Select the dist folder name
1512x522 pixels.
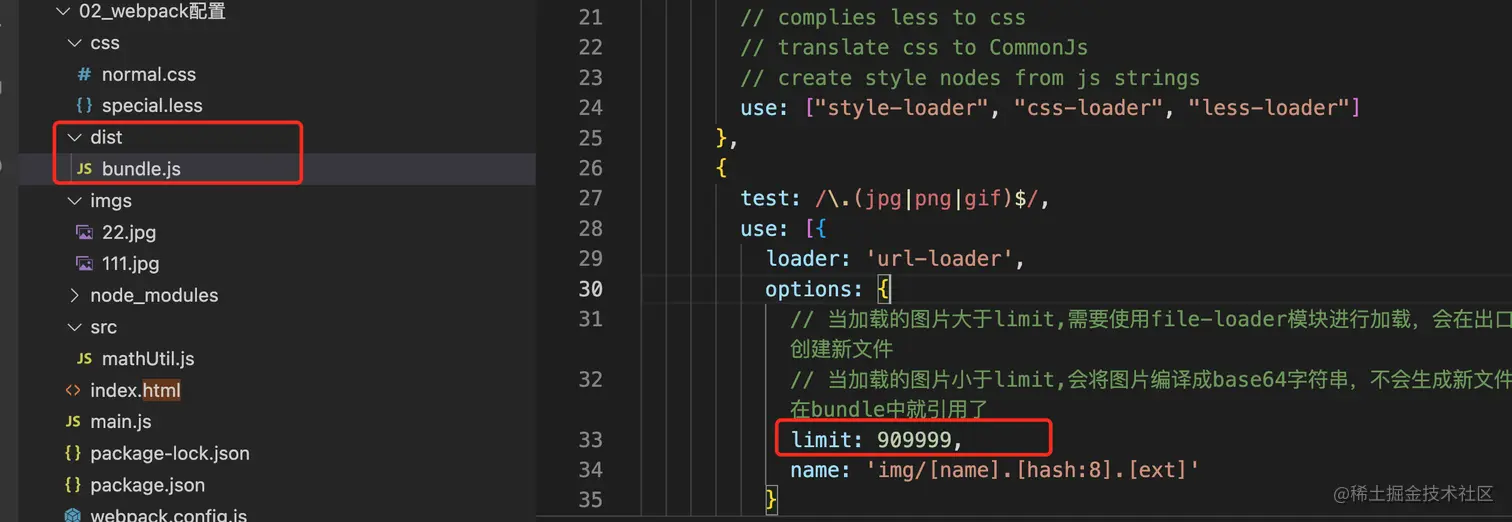[x=107, y=137]
